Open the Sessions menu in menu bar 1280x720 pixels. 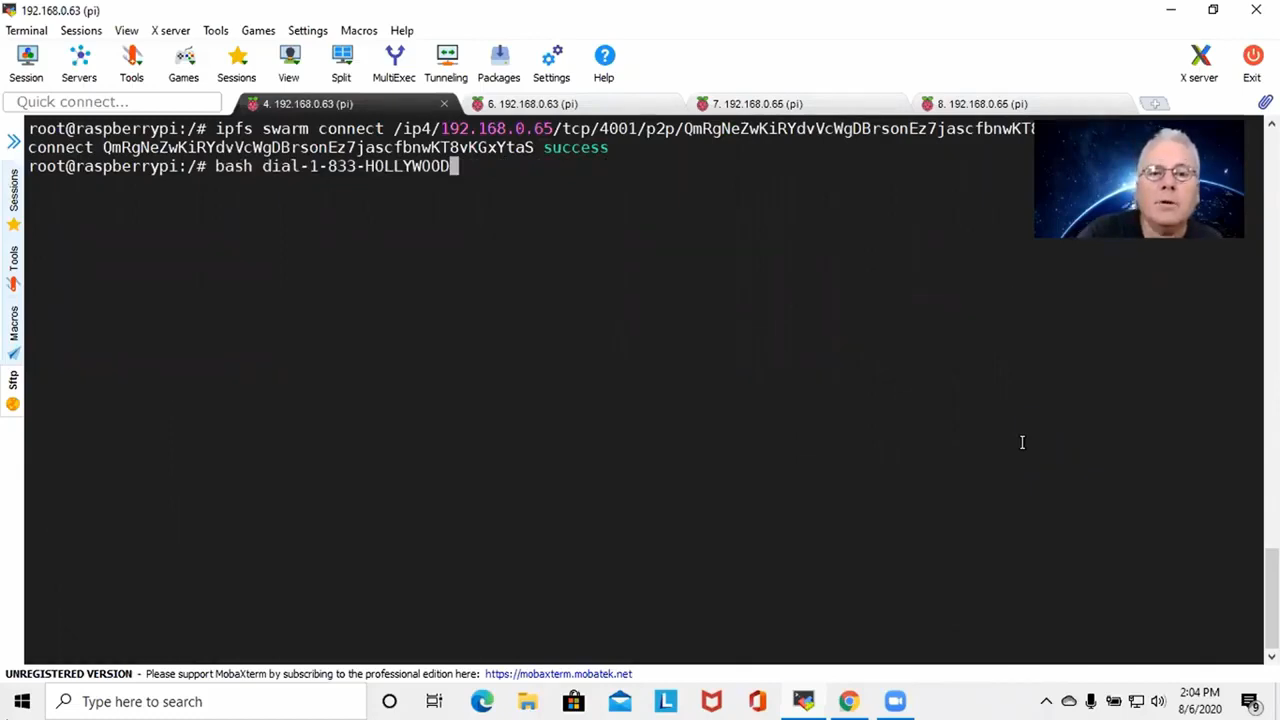click(81, 30)
